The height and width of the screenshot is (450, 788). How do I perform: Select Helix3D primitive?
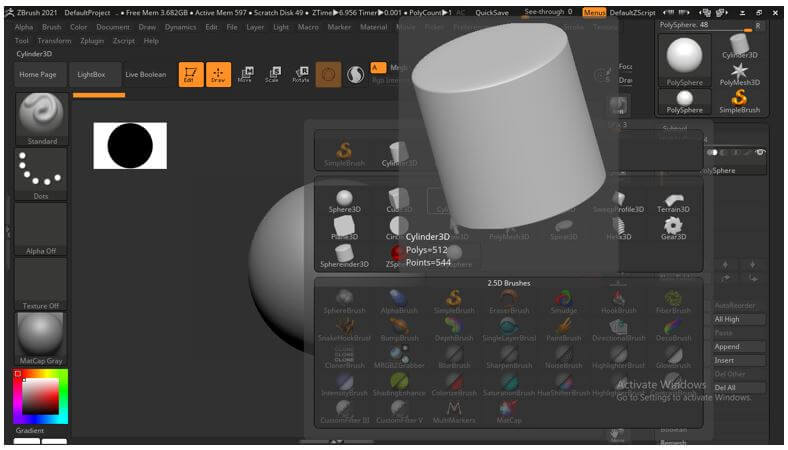[619, 229]
